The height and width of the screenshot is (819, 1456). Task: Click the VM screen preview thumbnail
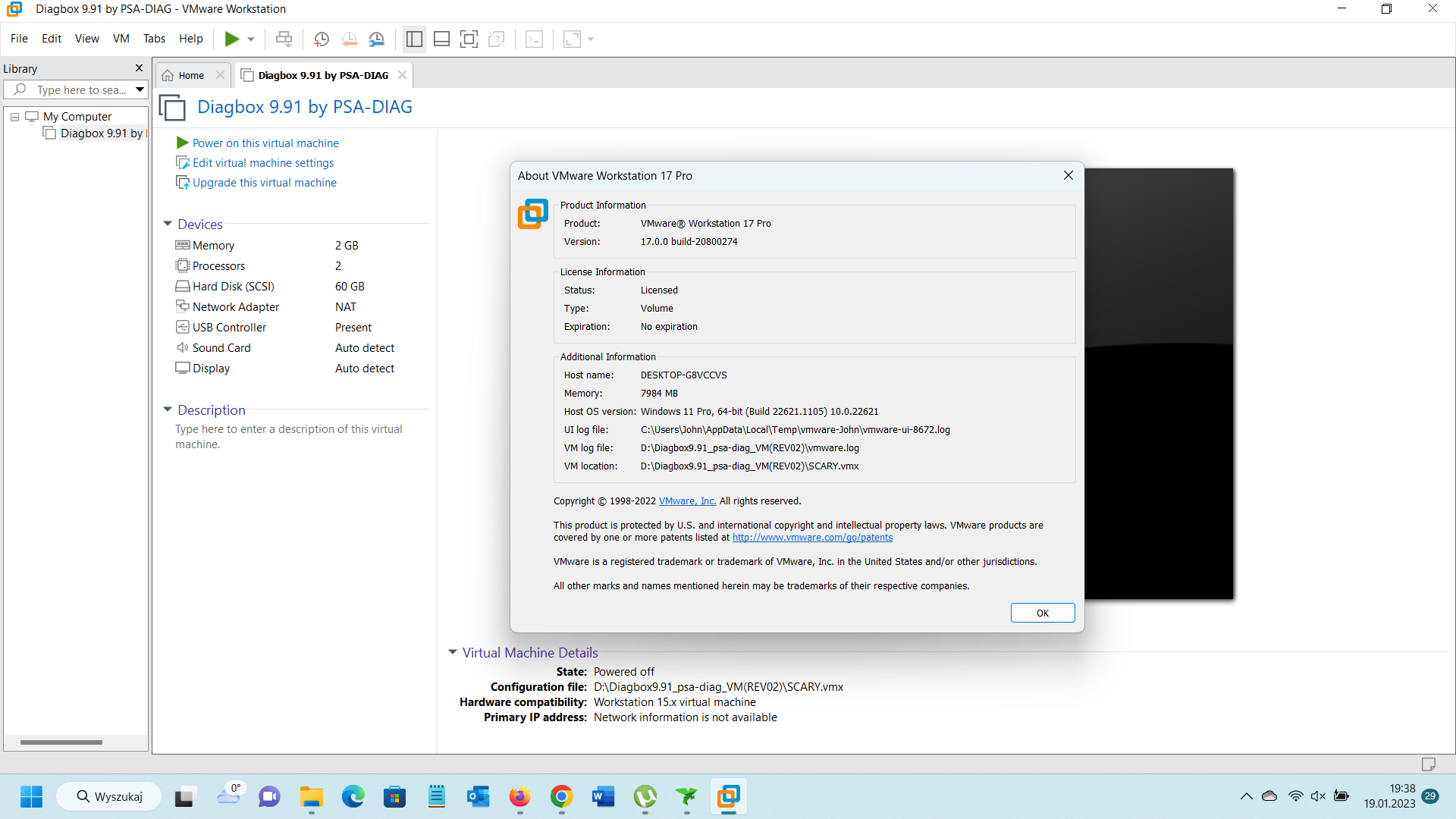point(1159,384)
